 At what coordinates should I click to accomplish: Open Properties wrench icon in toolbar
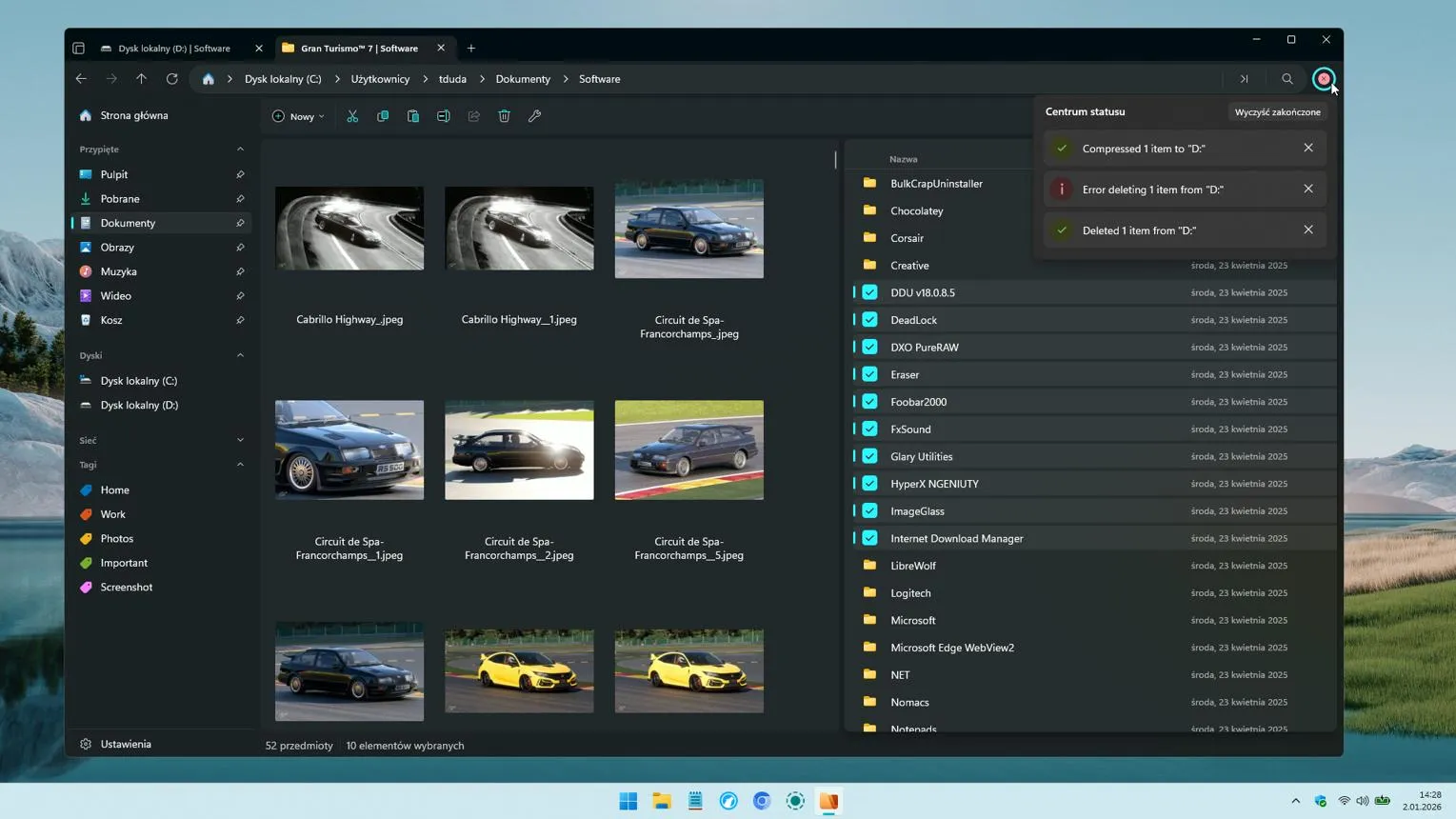coord(535,116)
